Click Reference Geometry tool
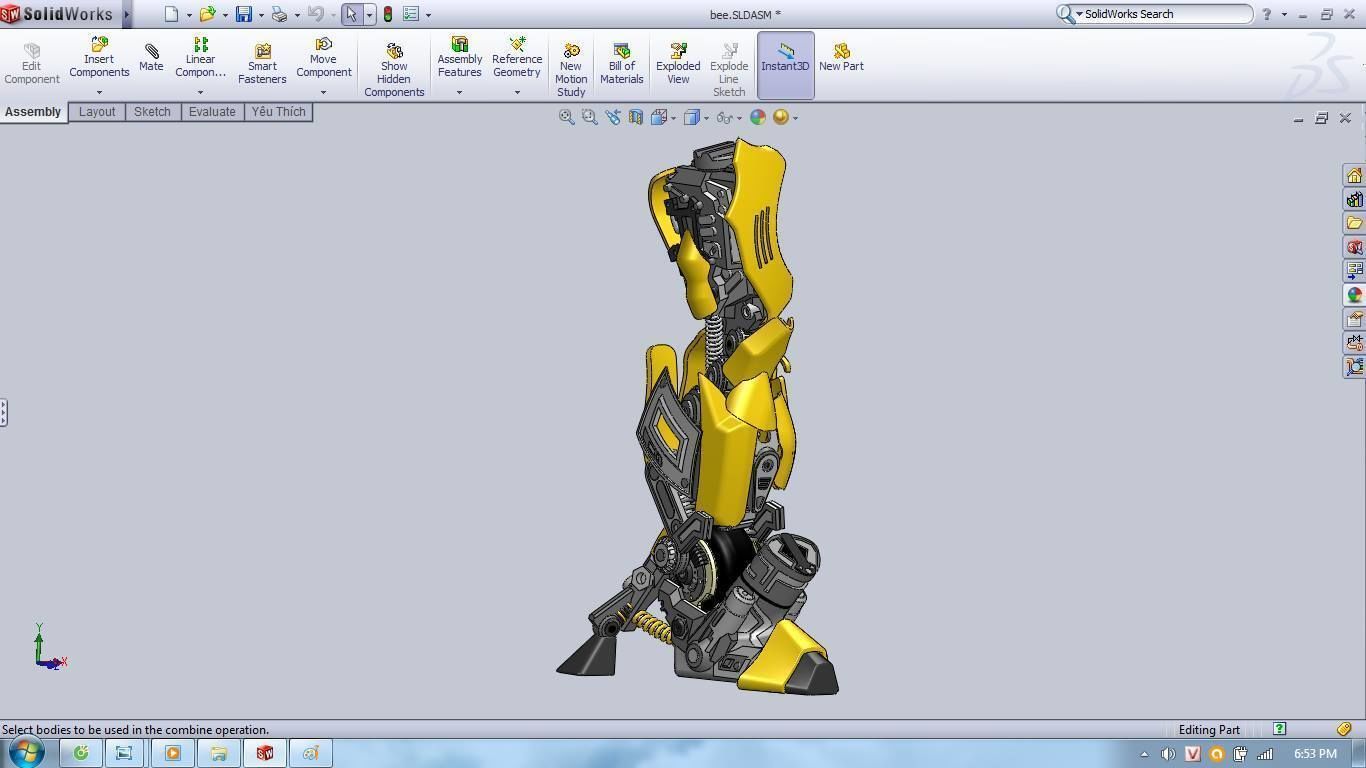Image resolution: width=1366 pixels, height=768 pixels. pos(517,58)
